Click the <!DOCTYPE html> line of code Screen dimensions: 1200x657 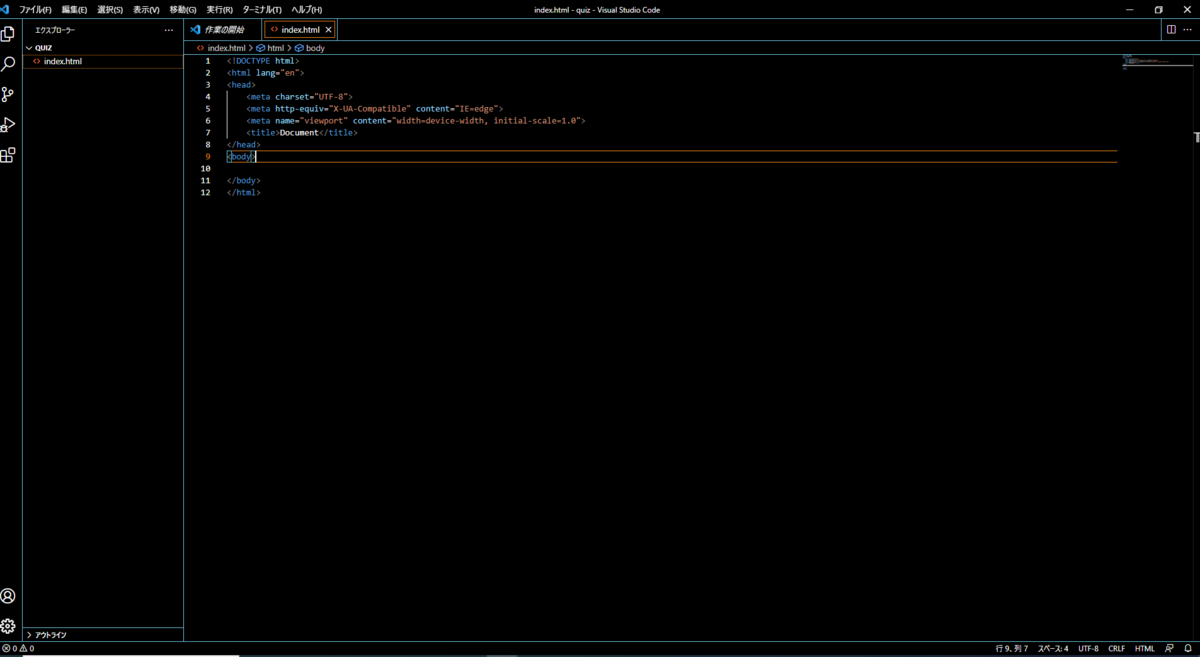pyautogui.click(x=263, y=61)
